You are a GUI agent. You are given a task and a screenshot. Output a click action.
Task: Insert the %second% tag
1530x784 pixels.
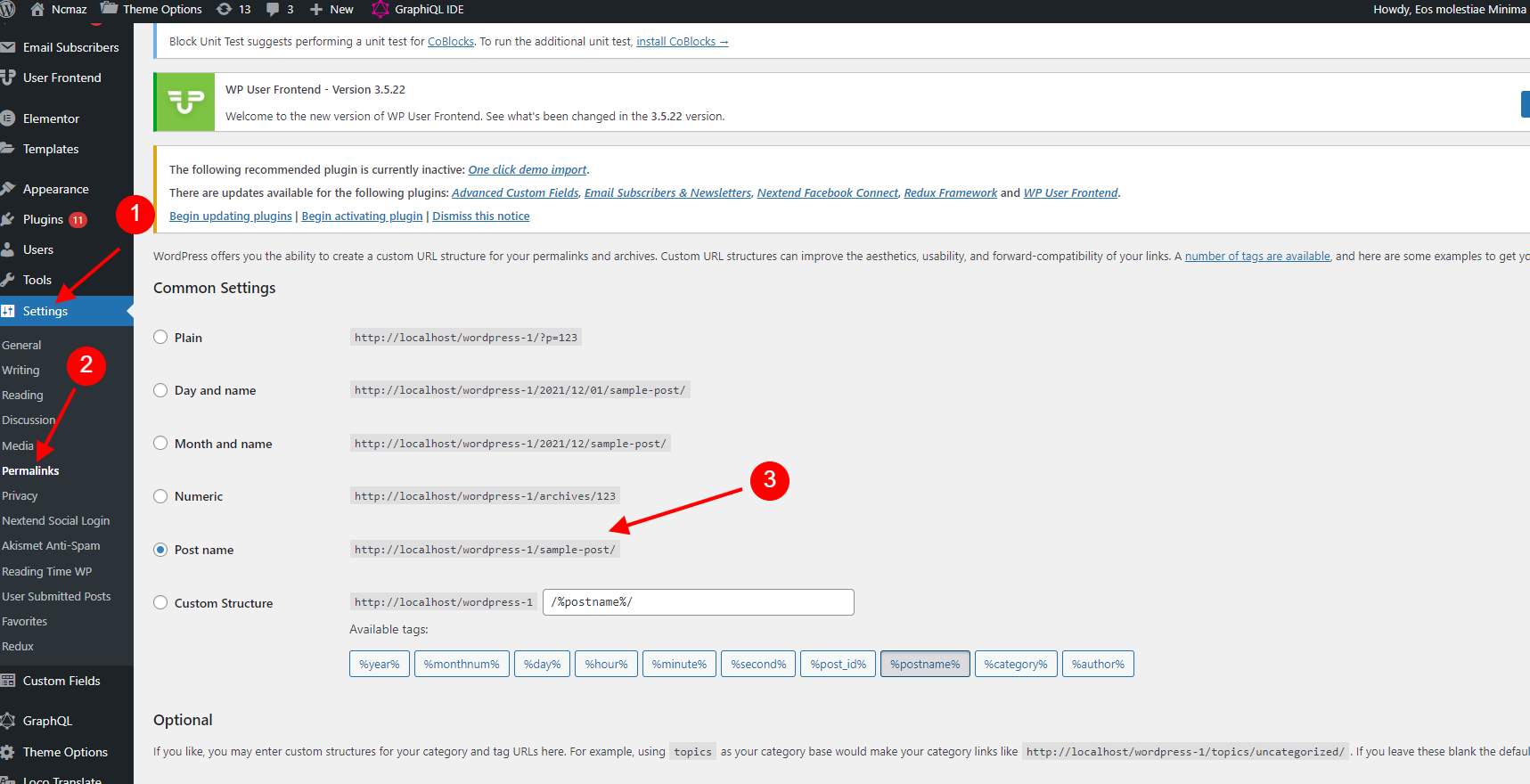(758, 664)
